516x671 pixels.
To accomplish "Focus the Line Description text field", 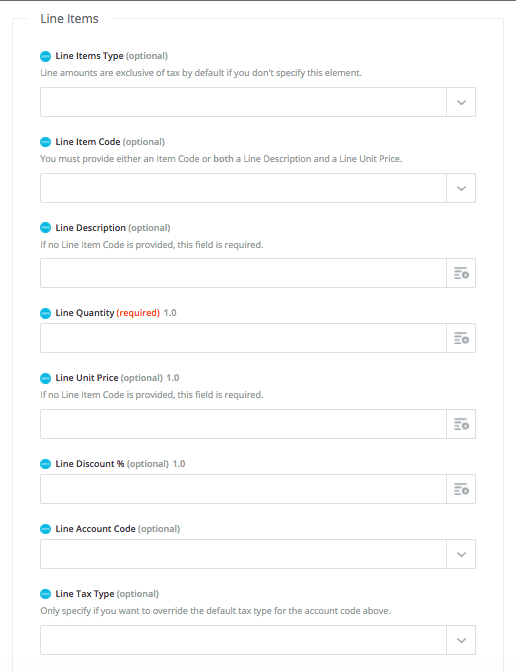I will coord(243,273).
